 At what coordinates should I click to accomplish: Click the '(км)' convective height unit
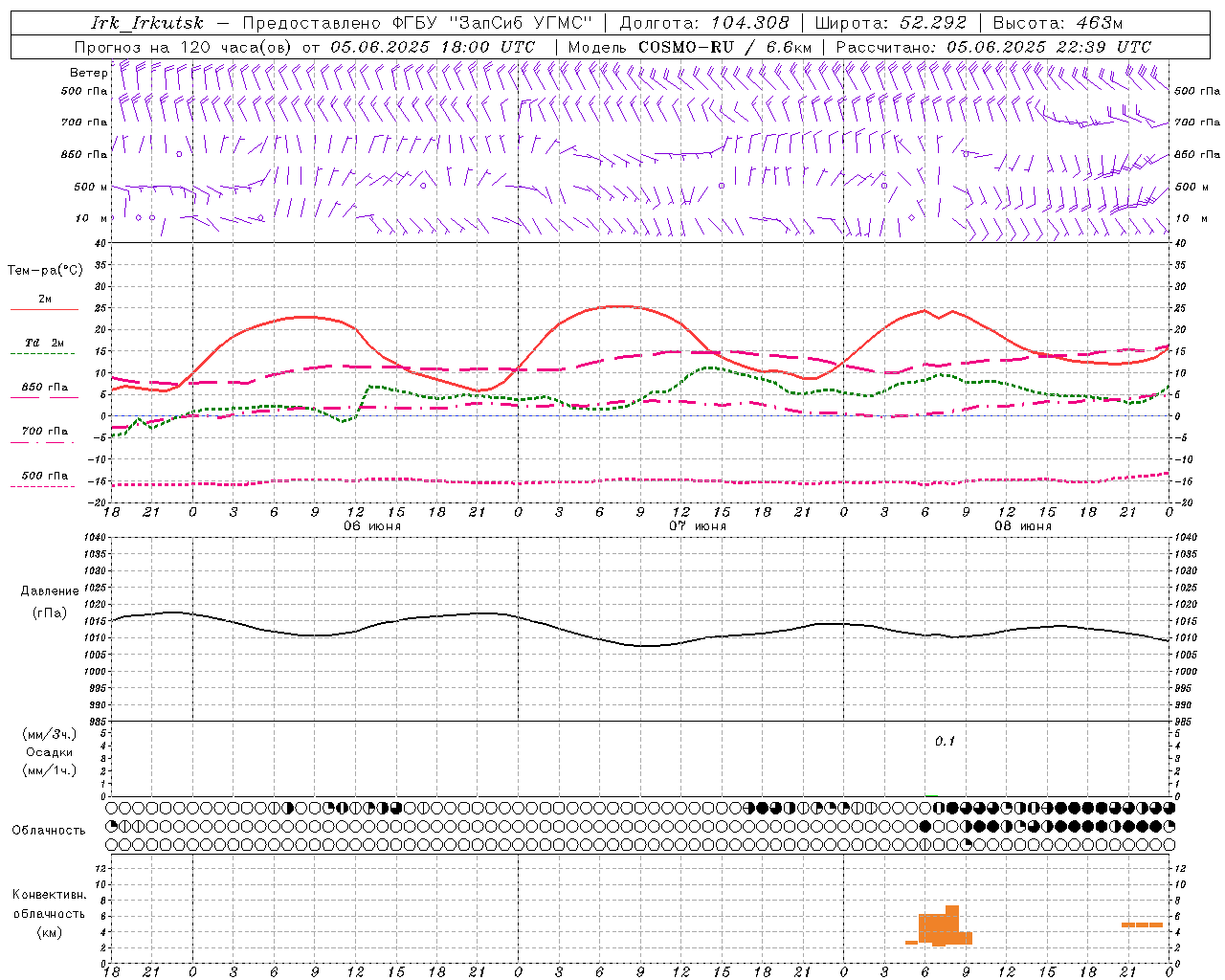[50, 931]
